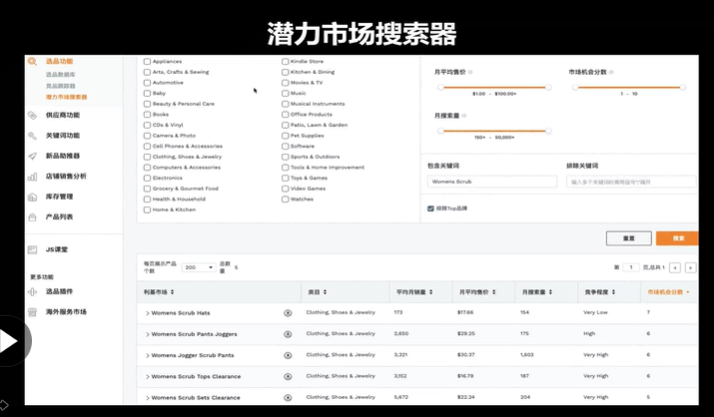The height and width of the screenshot is (417, 714).
Task: Open 海外服务市场 in the sidebar
Action: tap(66, 312)
